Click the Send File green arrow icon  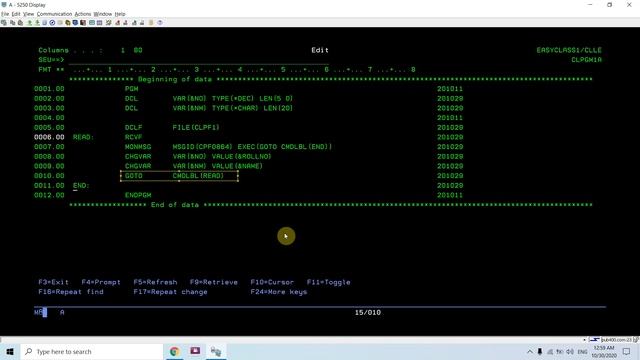pyautogui.click(x=29, y=22)
